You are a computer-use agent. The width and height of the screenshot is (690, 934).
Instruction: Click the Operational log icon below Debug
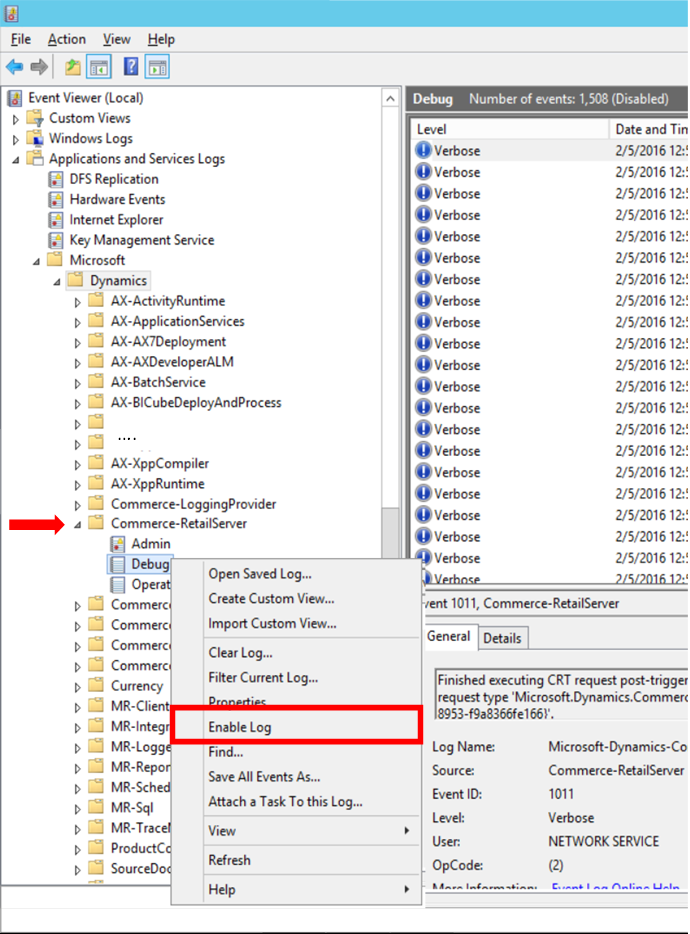pos(118,584)
